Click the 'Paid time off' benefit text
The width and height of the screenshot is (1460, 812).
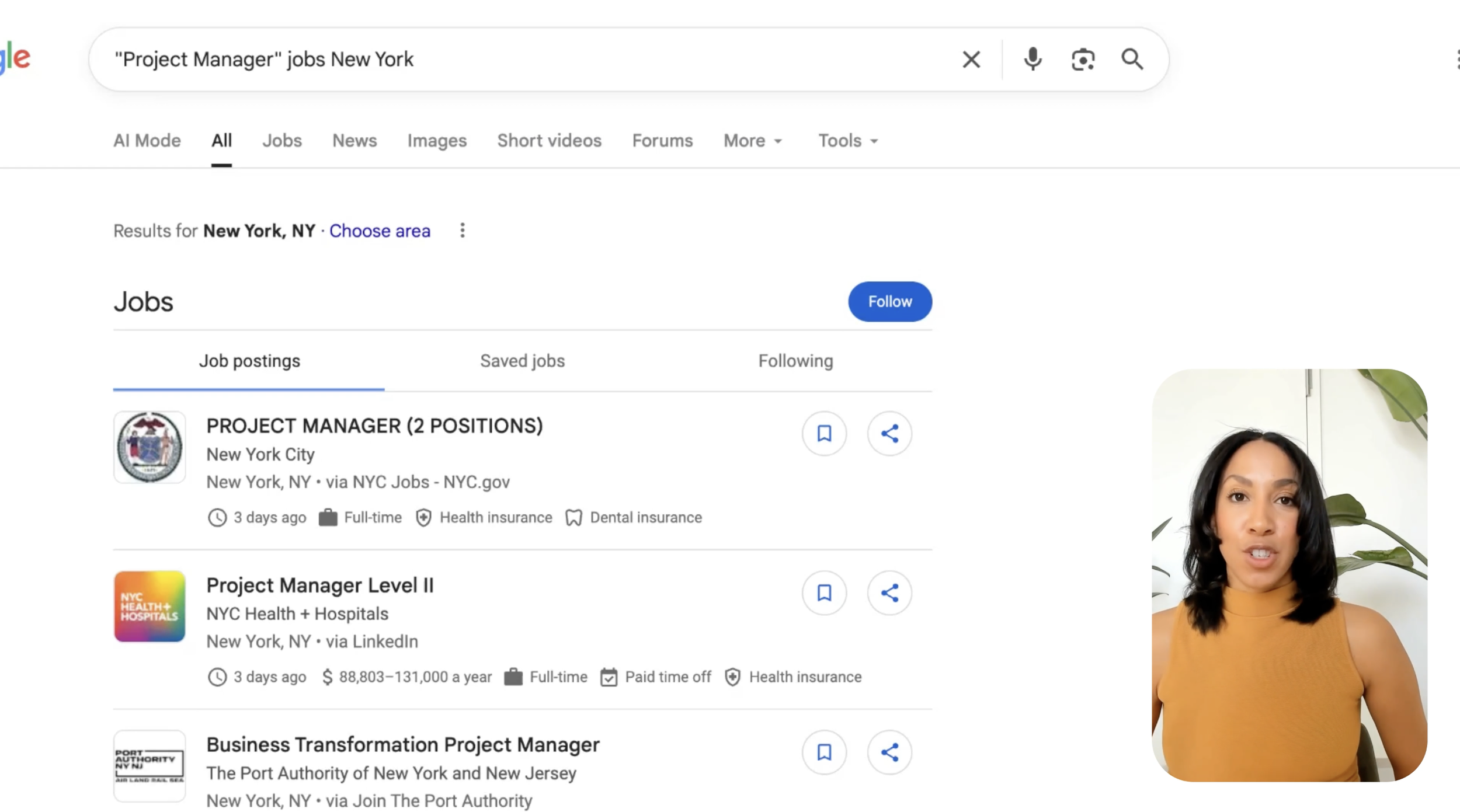[668, 677]
